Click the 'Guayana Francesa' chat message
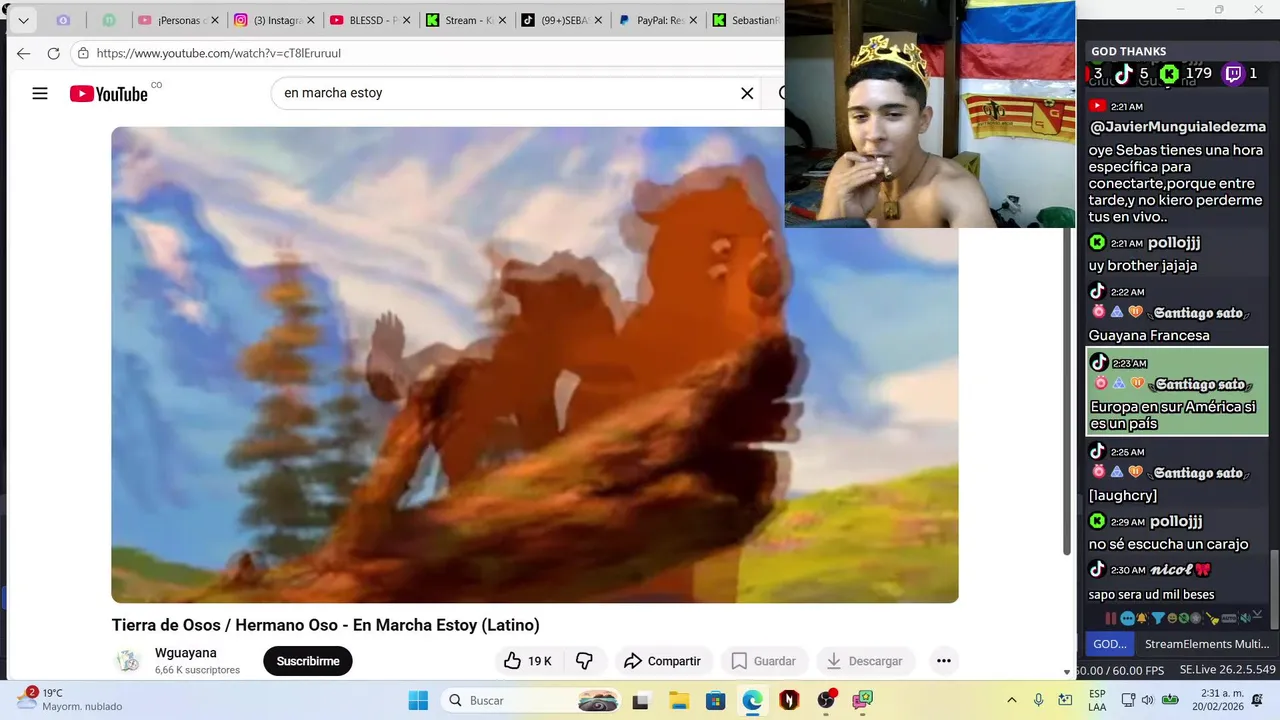 click(1149, 335)
